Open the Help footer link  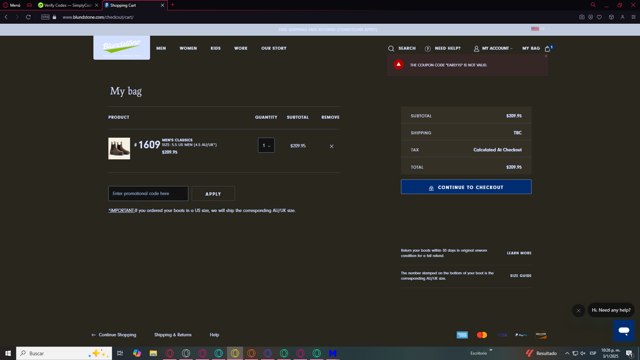214,335
